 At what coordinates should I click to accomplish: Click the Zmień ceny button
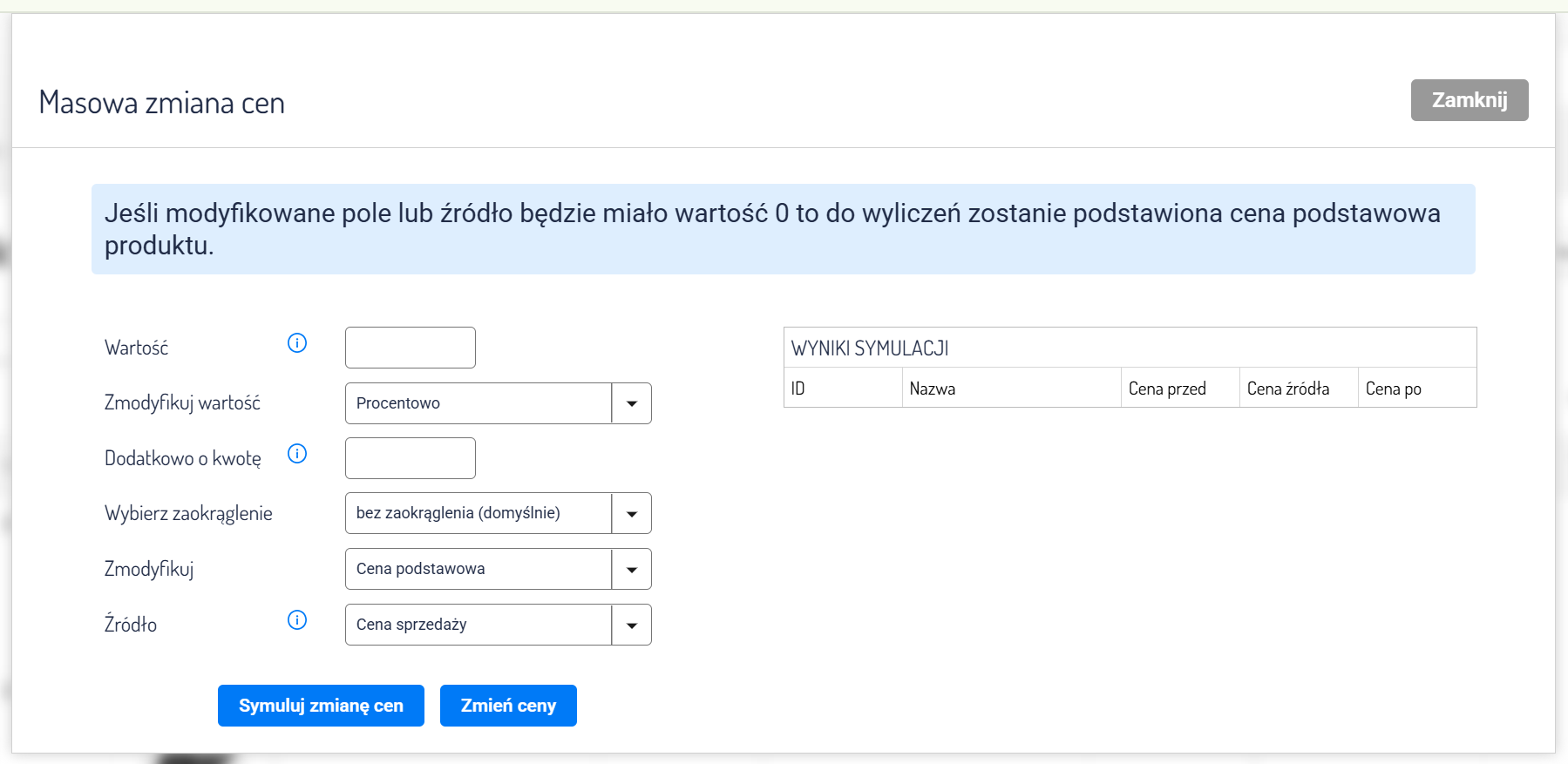pyautogui.click(x=508, y=706)
